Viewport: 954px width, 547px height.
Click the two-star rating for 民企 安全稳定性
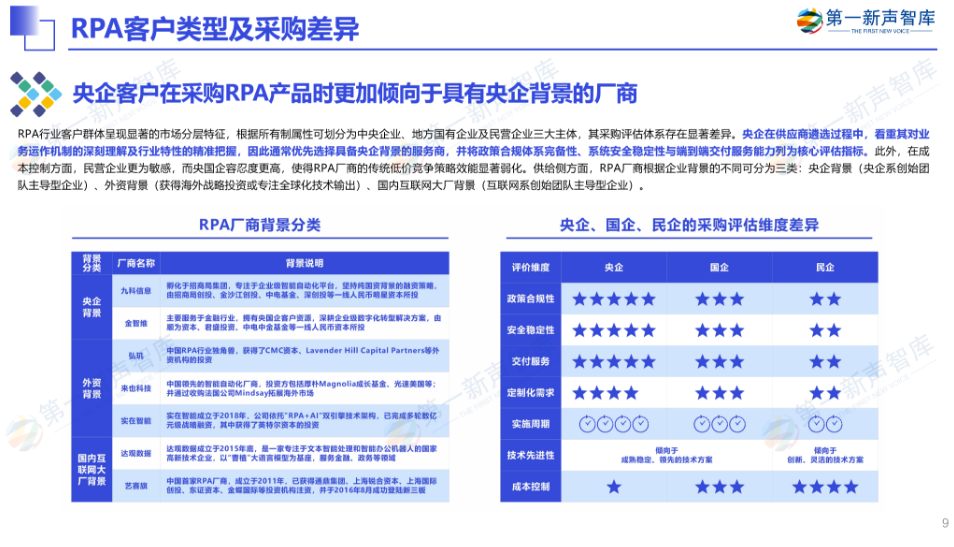[826, 330]
